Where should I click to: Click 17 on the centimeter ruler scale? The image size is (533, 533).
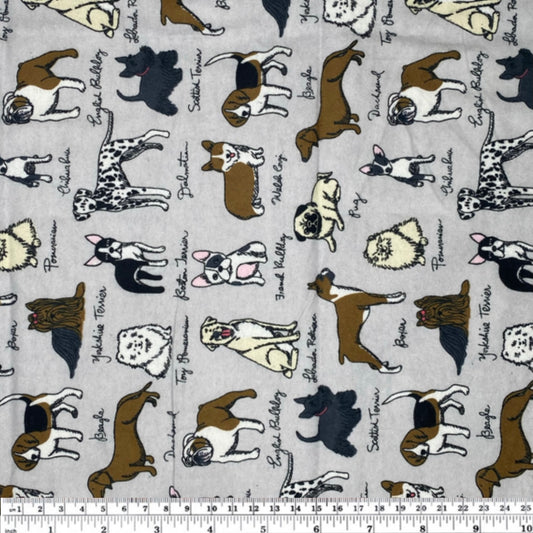coord(359,509)
